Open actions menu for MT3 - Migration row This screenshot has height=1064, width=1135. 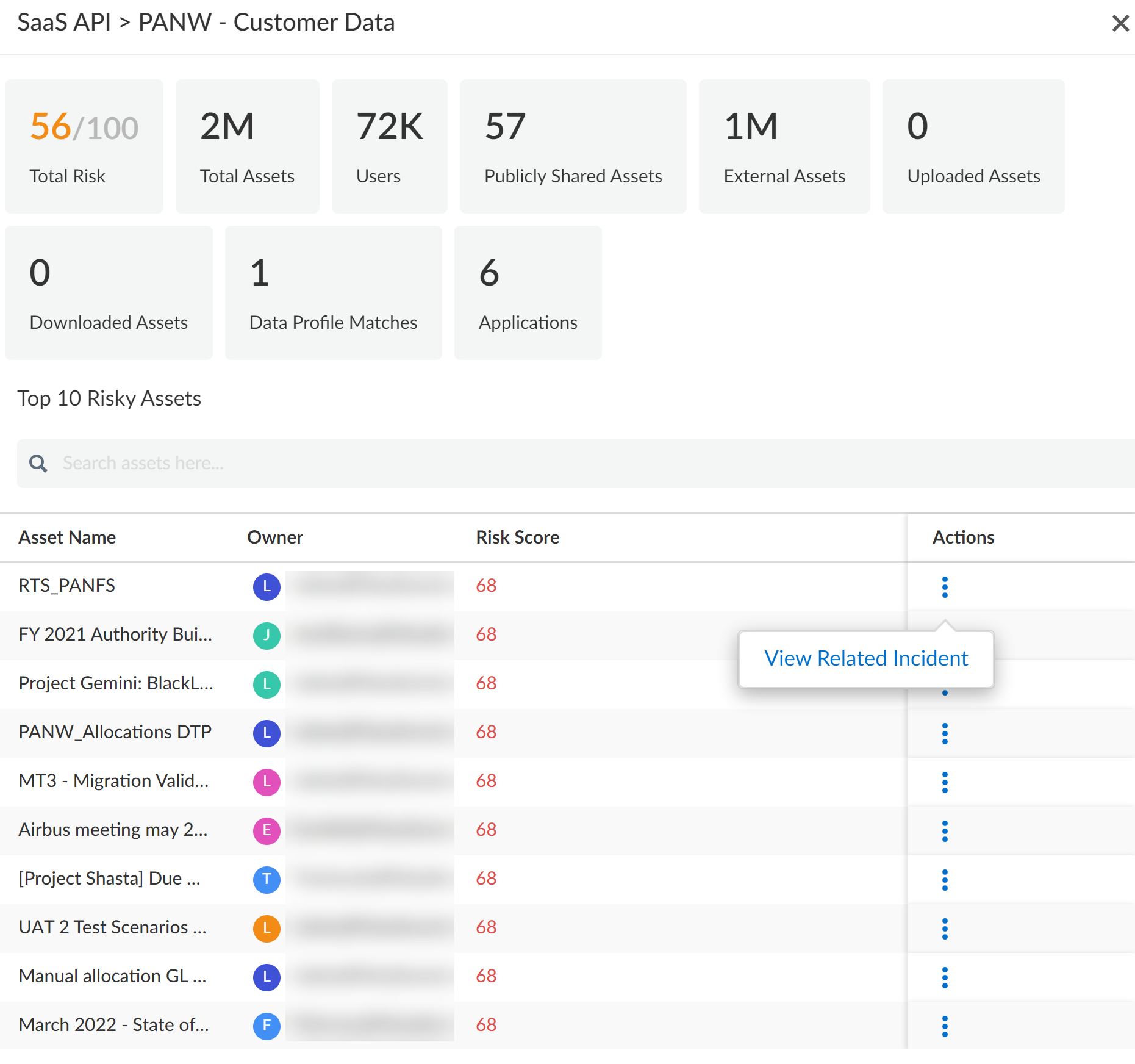[x=944, y=782]
